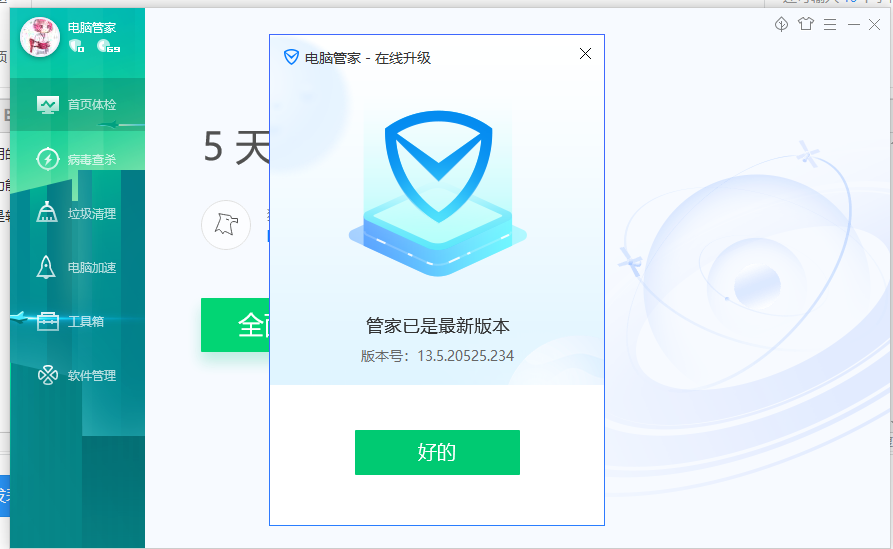This screenshot has height=549, width=893.
Task: Click the version number 13.5.20525.234 text
Action: (x=465, y=356)
